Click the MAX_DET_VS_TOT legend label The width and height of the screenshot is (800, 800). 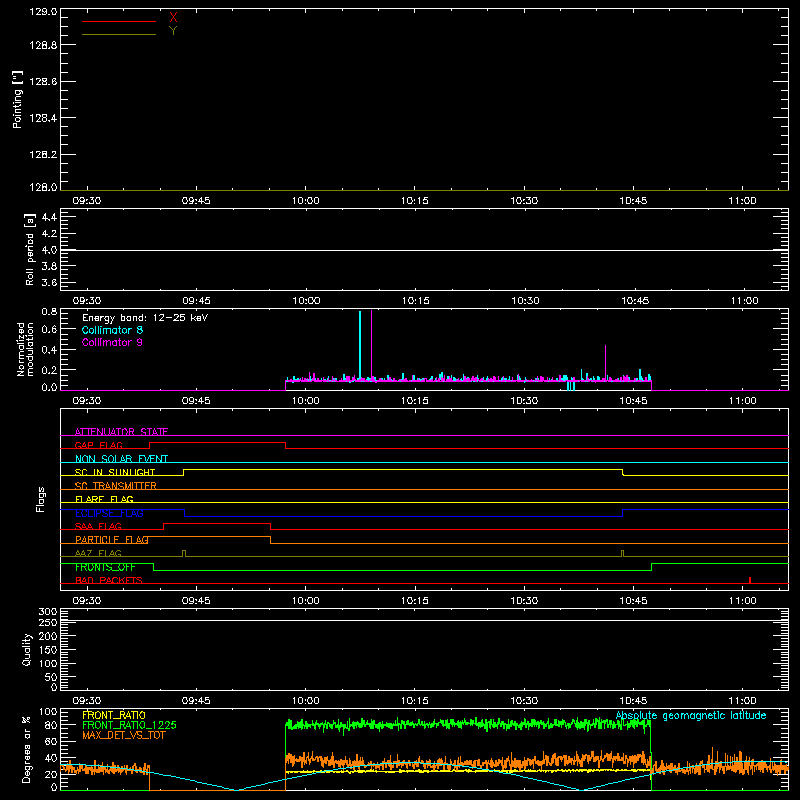tap(124, 735)
